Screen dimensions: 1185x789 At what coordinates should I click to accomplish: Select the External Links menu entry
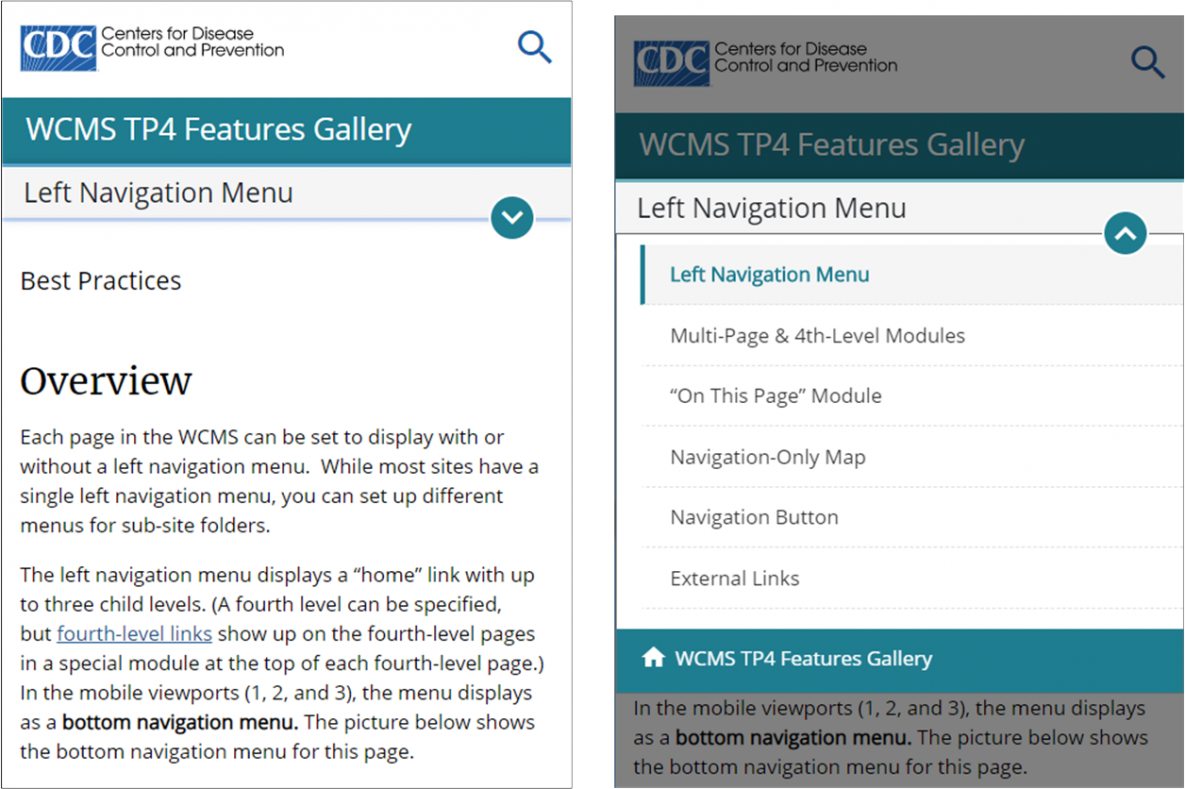[733, 578]
